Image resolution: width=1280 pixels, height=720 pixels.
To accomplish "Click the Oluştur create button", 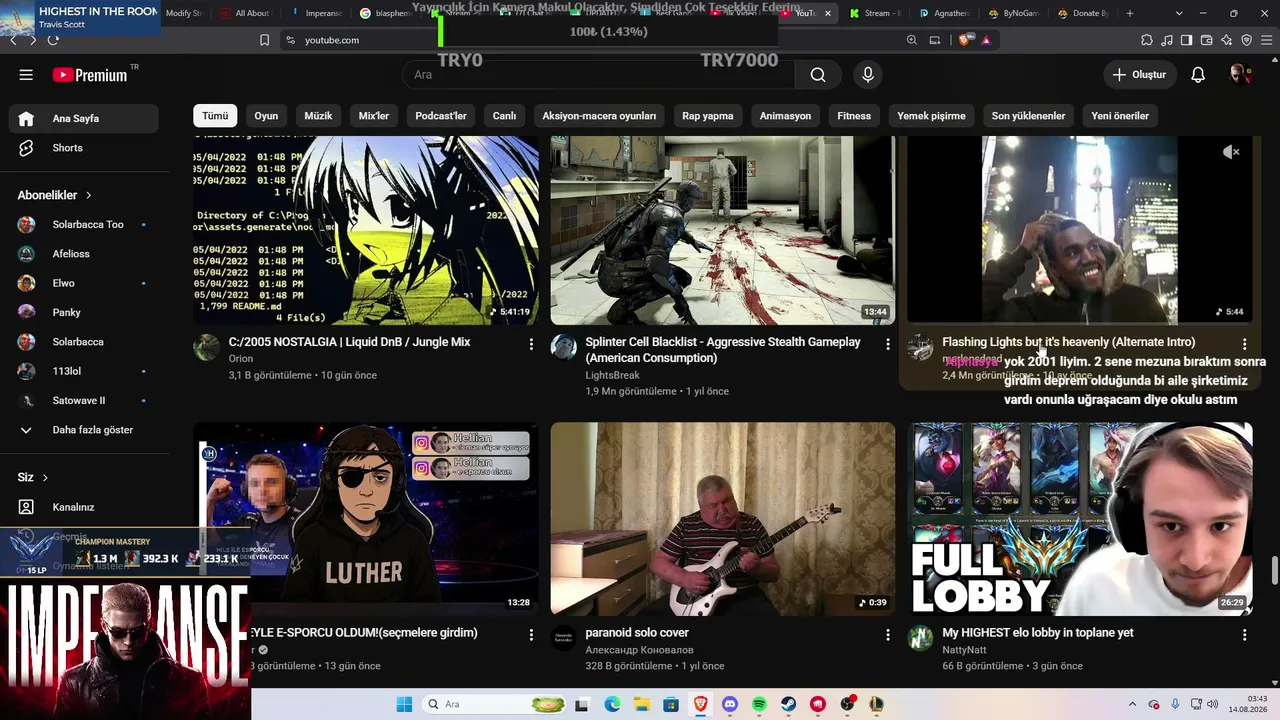I will pyautogui.click(x=1140, y=75).
